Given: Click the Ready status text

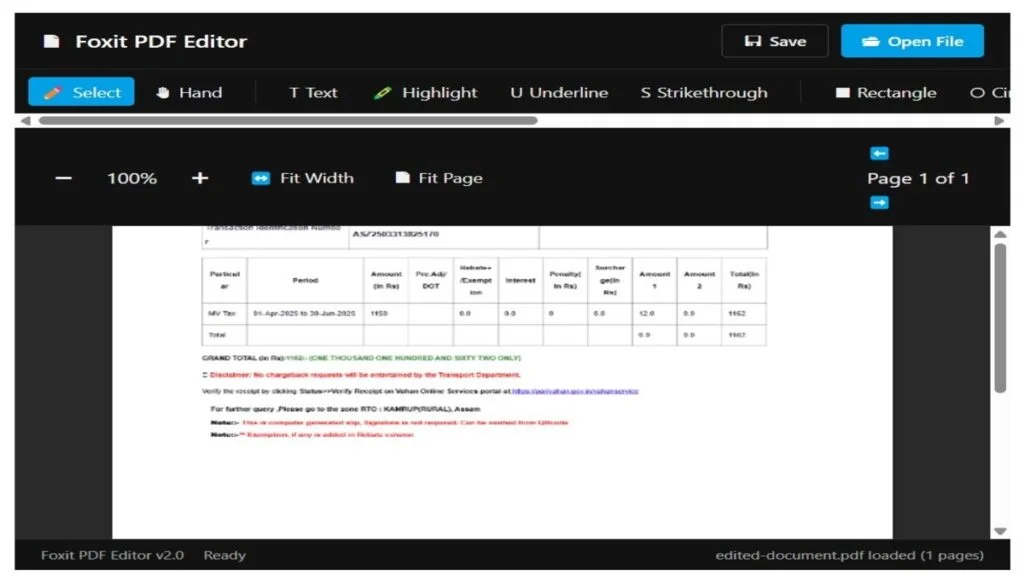Looking at the screenshot, I should pyautogui.click(x=225, y=555).
